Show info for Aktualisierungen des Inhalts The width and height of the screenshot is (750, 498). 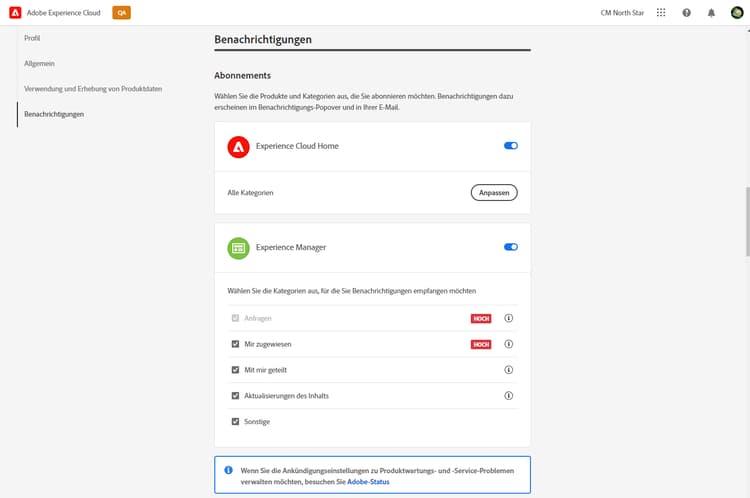pos(508,396)
